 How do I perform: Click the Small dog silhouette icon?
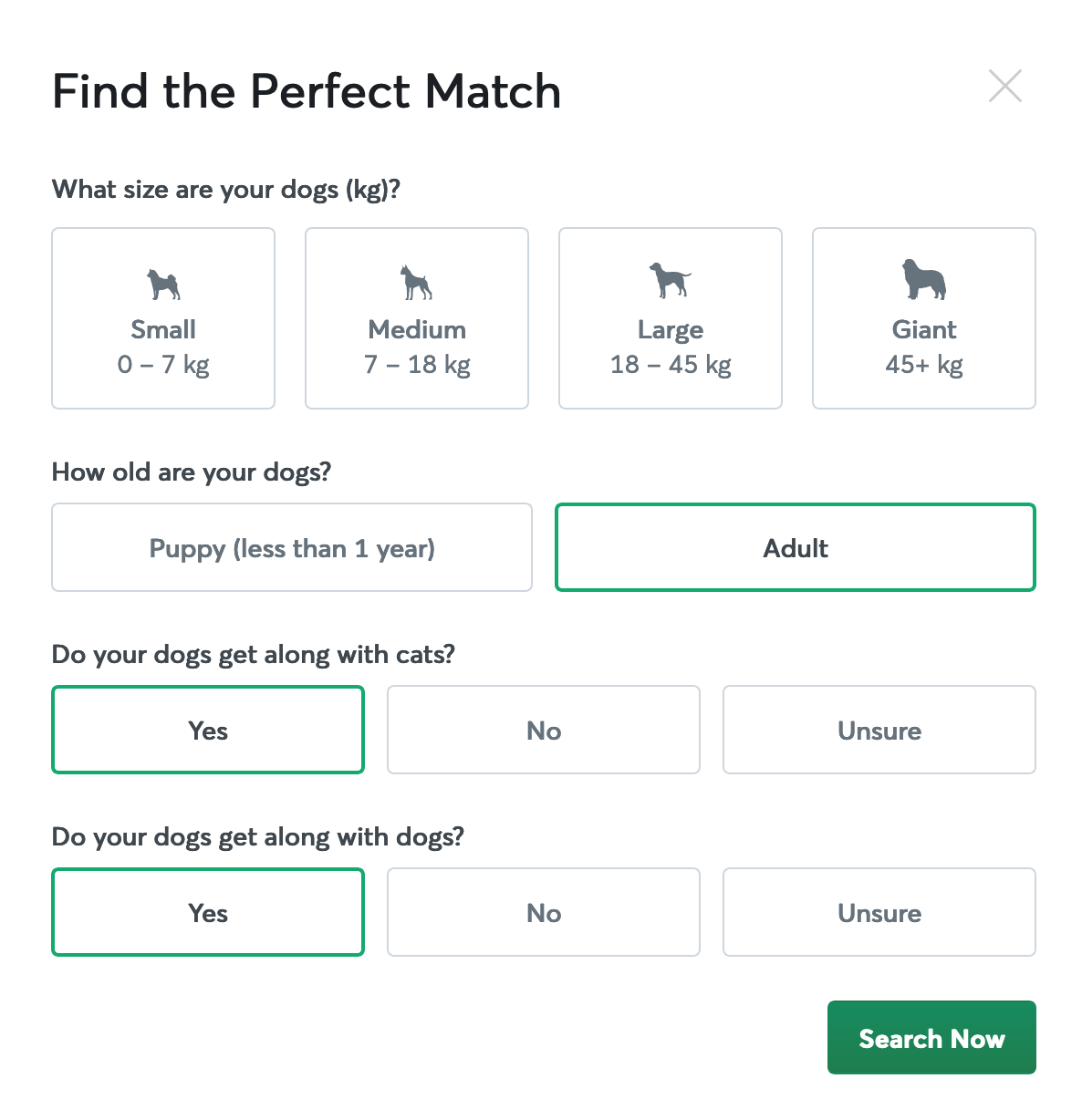[x=164, y=285]
